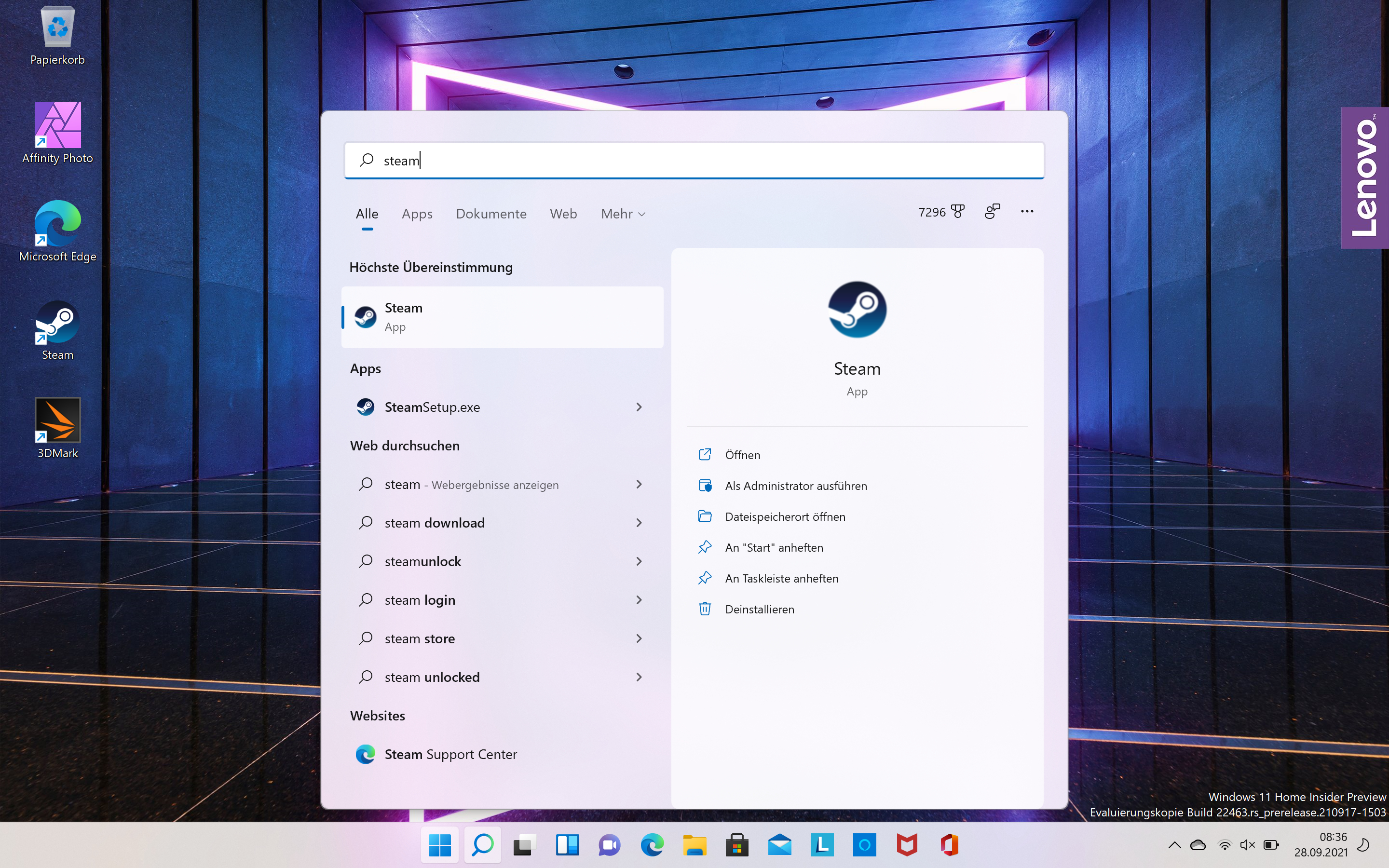
Task: Switch to the Apps search tab
Action: point(417,214)
